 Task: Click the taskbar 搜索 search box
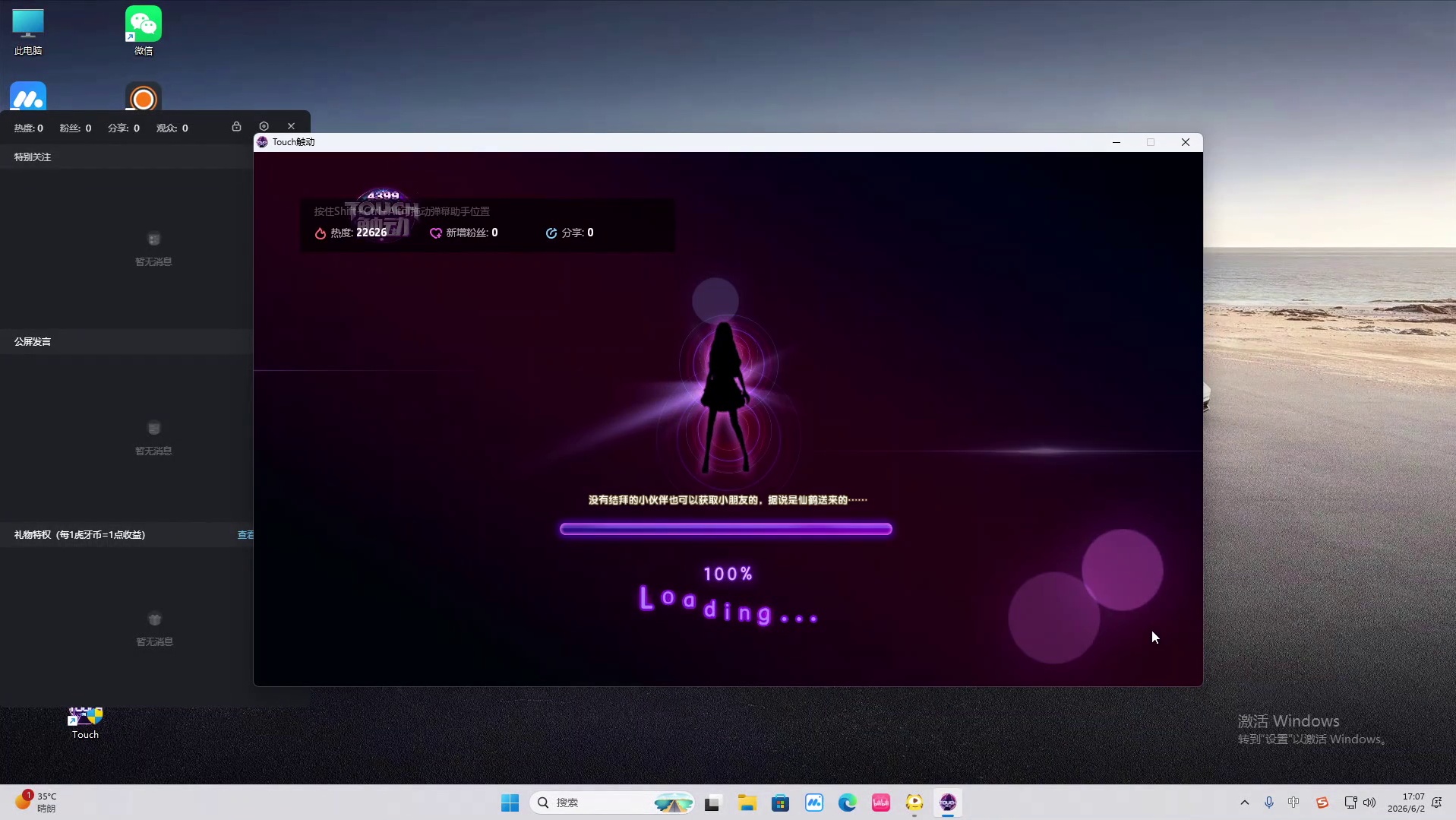click(x=612, y=803)
